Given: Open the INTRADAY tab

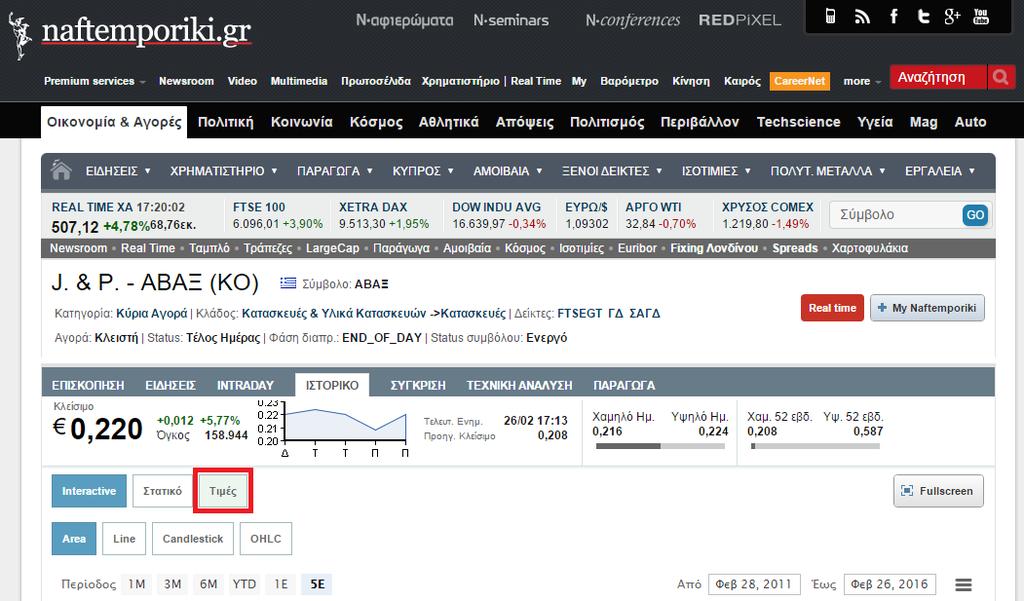Looking at the screenshot, I should (246, 385).
